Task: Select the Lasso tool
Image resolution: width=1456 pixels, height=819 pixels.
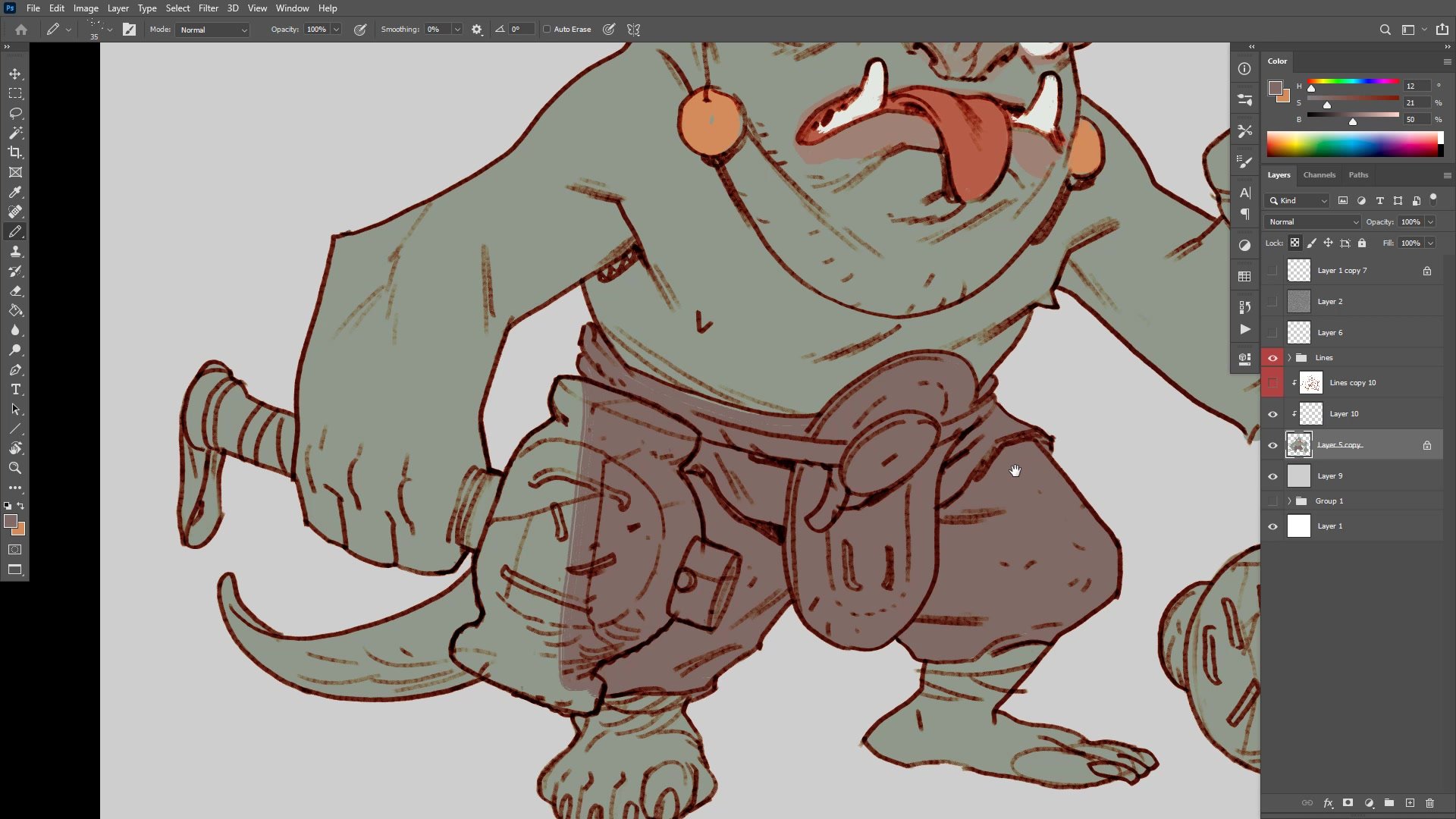Action: pos(15,113)
